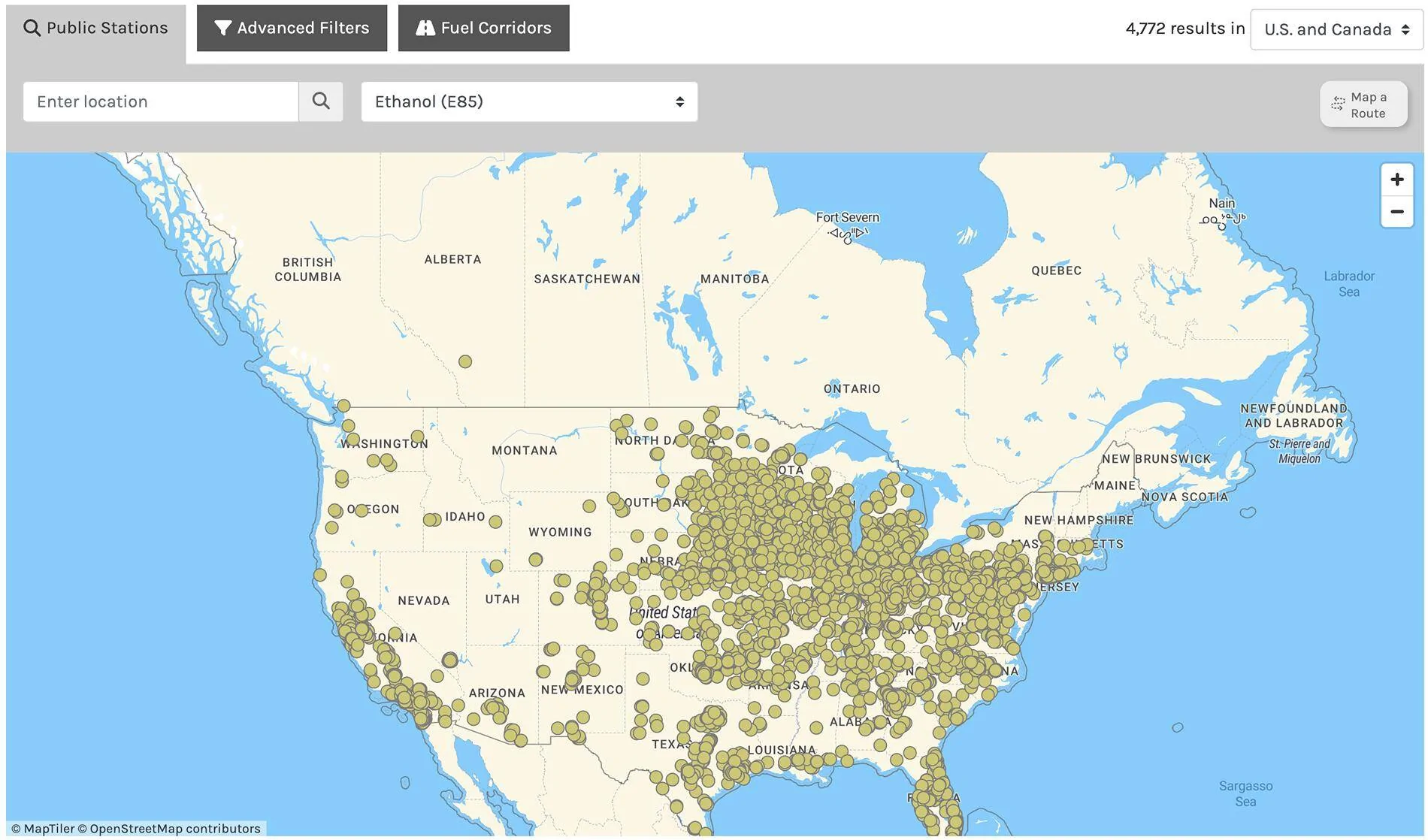This screenshot has height=840, width=1428.
Task: Zoom in with the plus button
Action: point(1397,180)
